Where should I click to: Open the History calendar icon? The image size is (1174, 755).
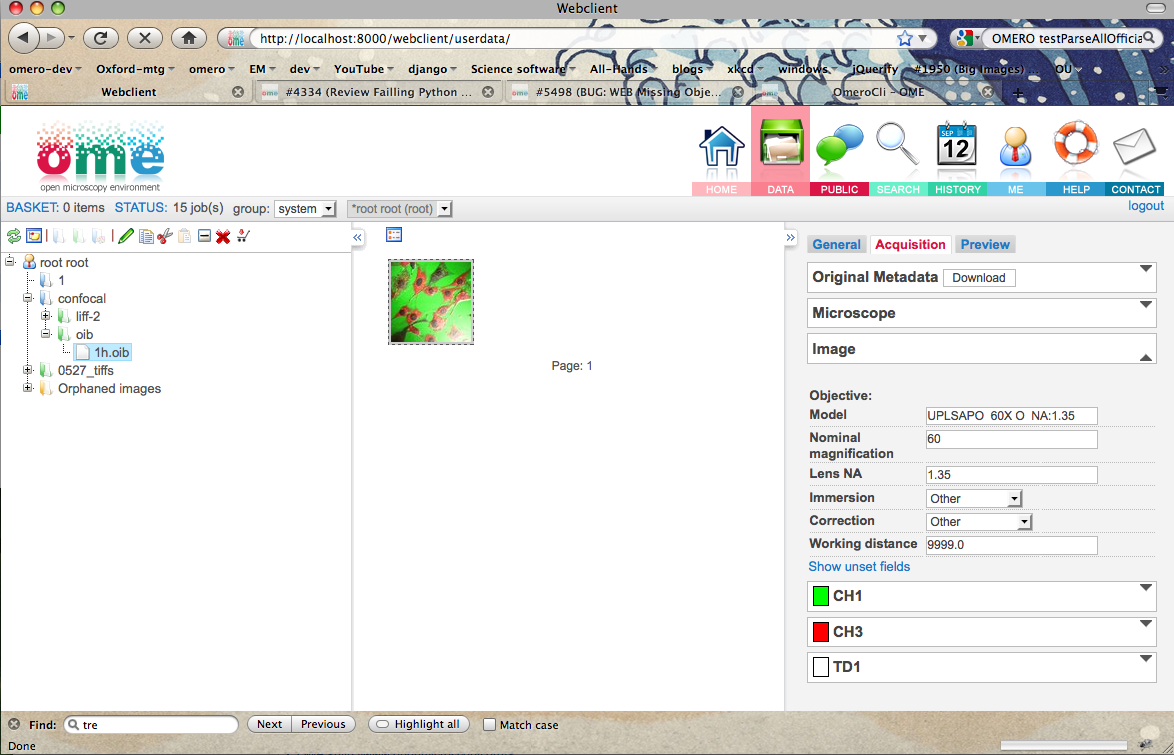[x=956, y=152]
